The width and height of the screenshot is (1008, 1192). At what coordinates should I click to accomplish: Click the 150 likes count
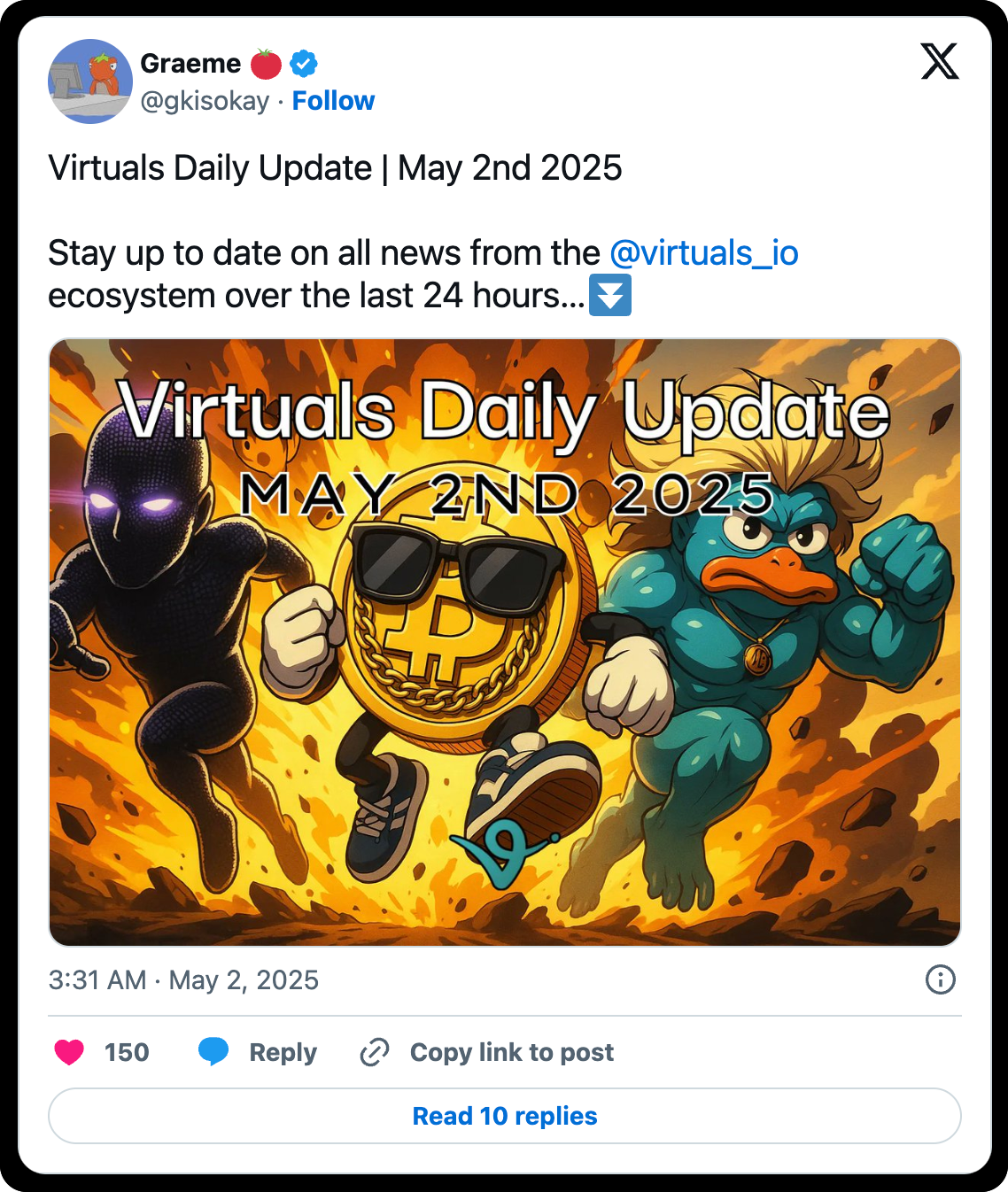pos(127,1052)
